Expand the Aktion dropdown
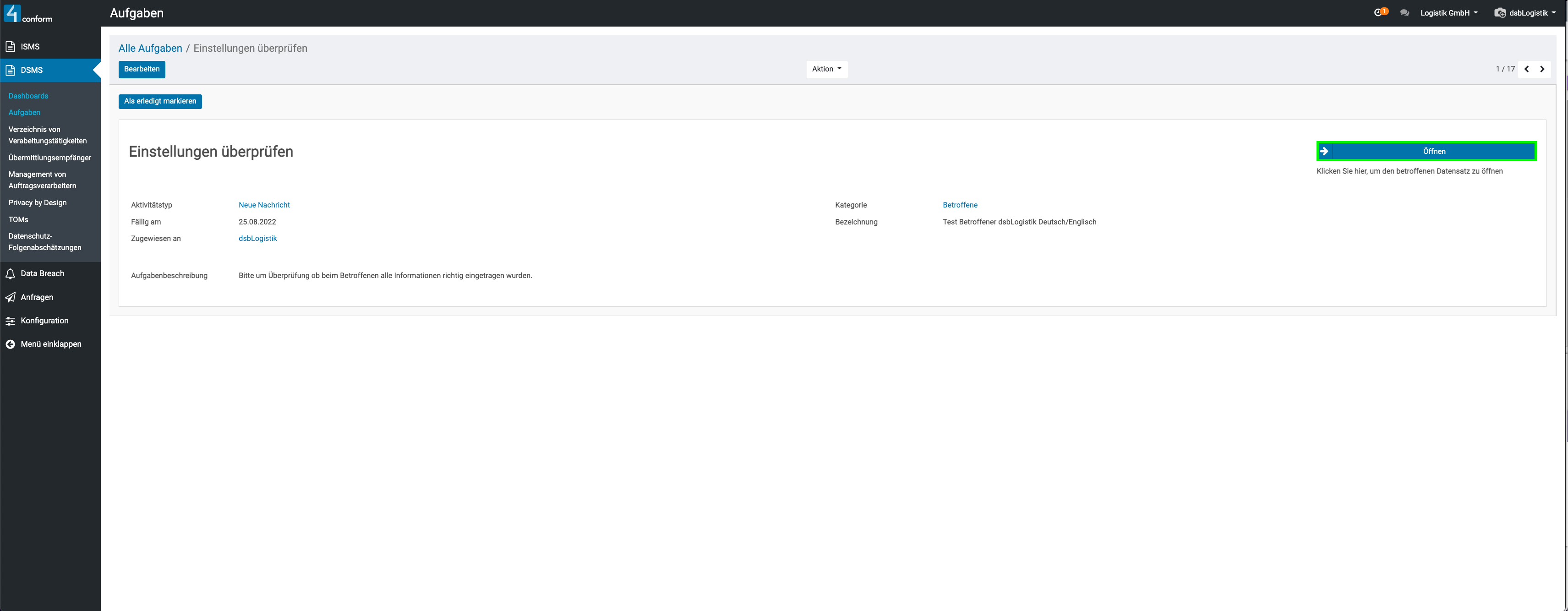The image size is (1568, 611). tap(826, 69)
